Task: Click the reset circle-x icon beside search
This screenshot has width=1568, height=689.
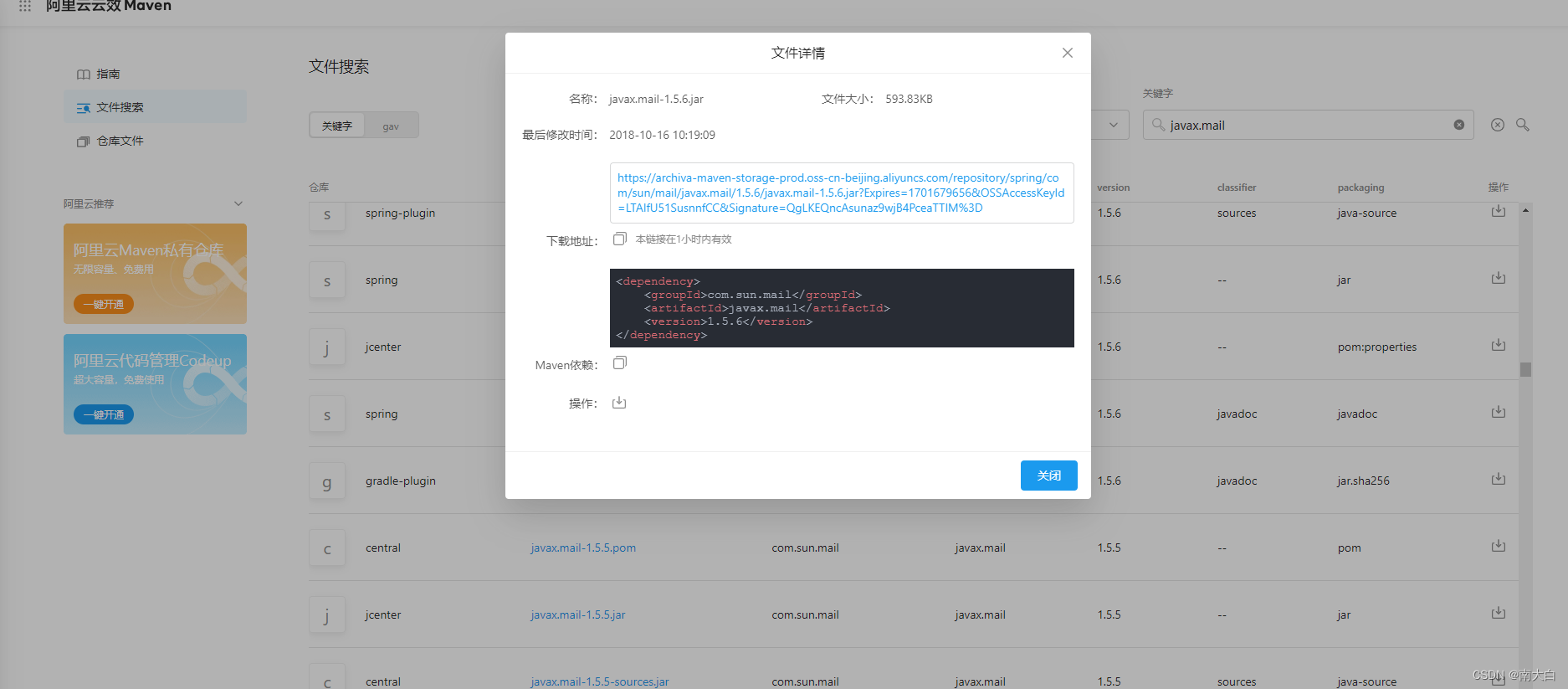Action: coord(1498,125)
